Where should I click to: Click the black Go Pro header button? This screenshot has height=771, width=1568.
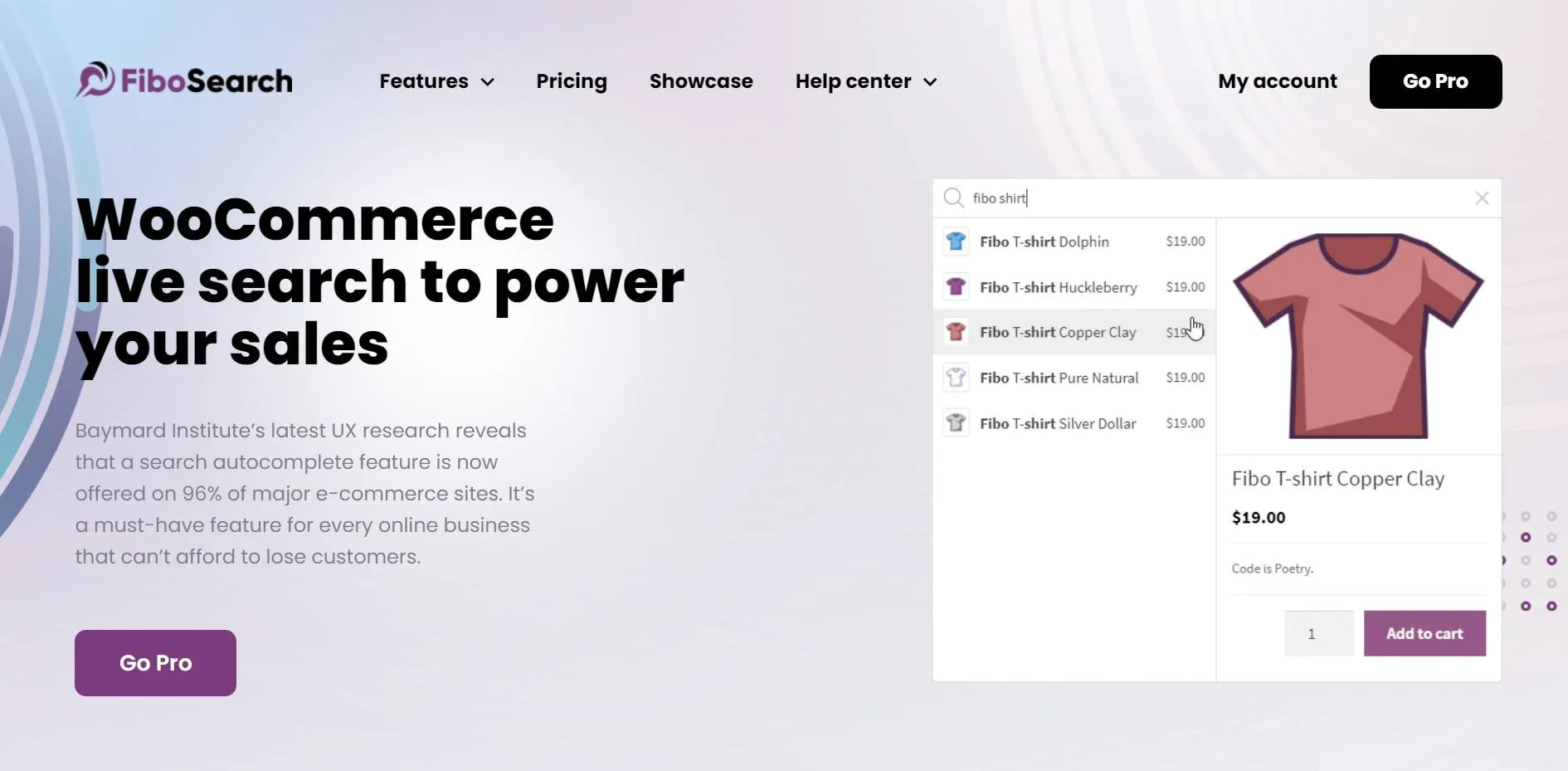[1435, 81]
